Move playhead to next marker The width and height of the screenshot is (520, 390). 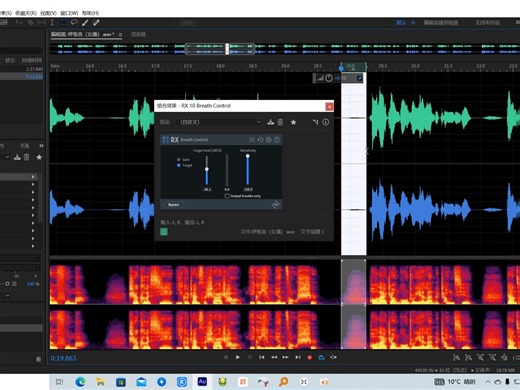coord(298,357)
